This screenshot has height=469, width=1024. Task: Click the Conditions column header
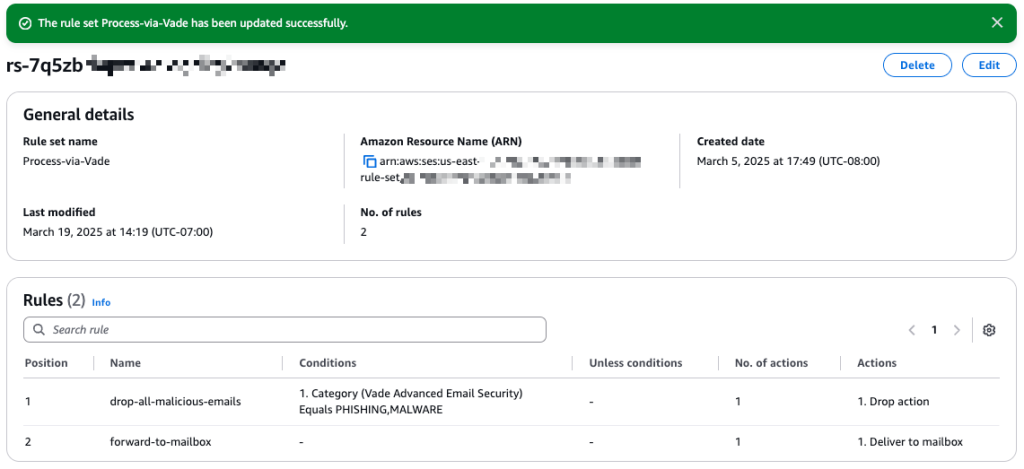coord(327,363)
